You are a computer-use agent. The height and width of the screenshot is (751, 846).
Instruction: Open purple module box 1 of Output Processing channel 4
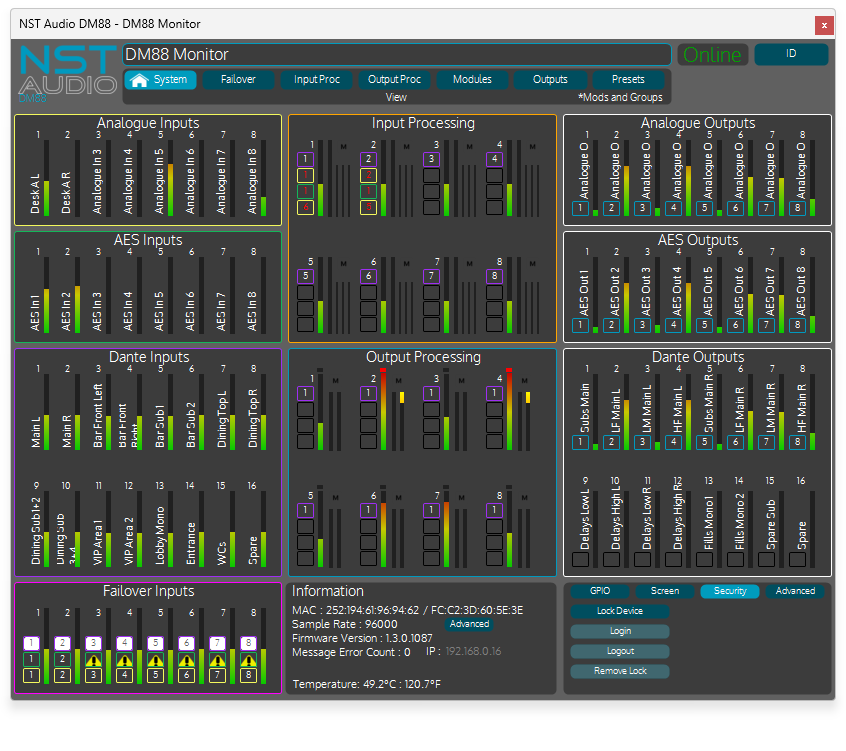pos(494,393)
